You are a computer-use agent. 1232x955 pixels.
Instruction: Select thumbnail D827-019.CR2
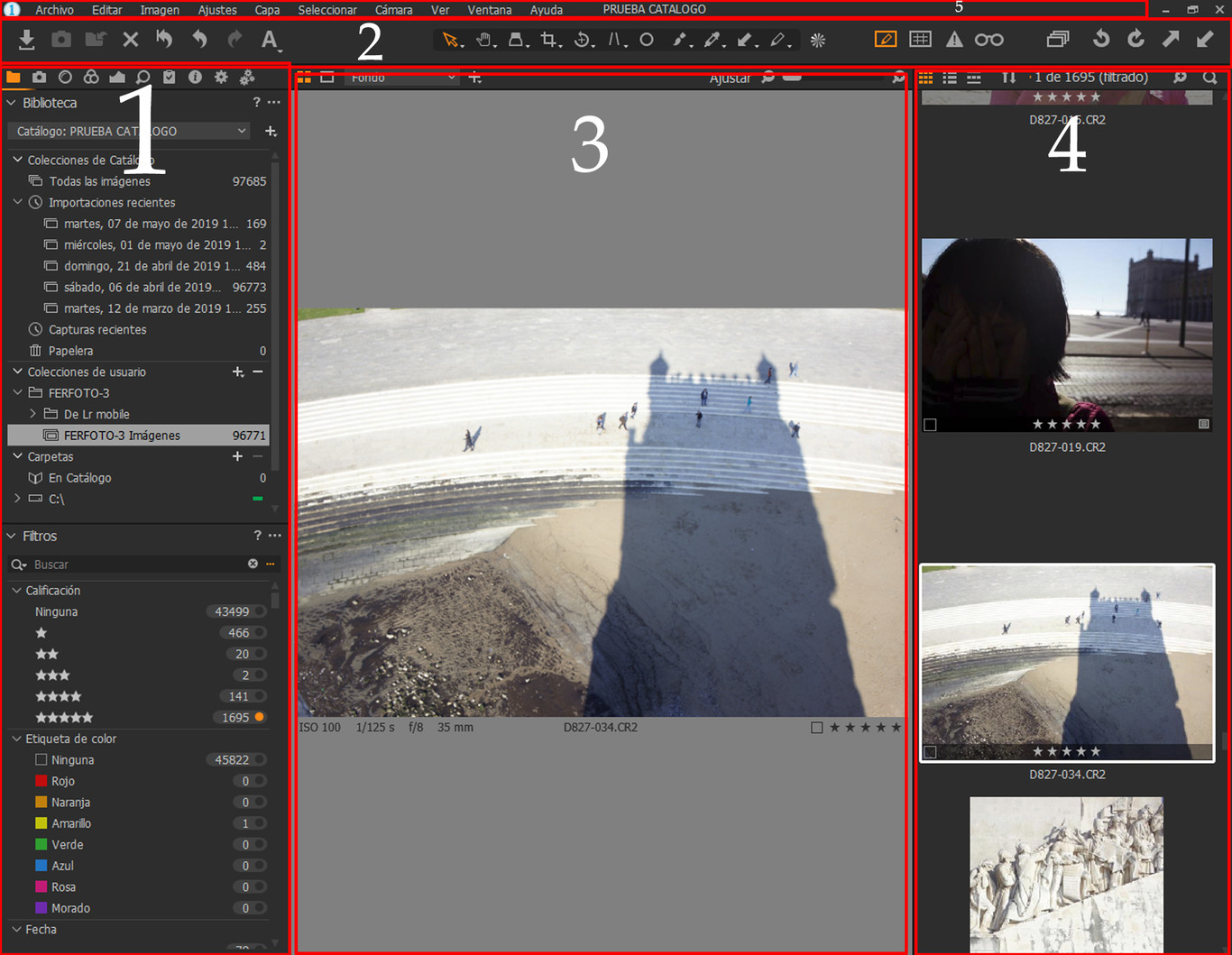tap(1067, 335)
